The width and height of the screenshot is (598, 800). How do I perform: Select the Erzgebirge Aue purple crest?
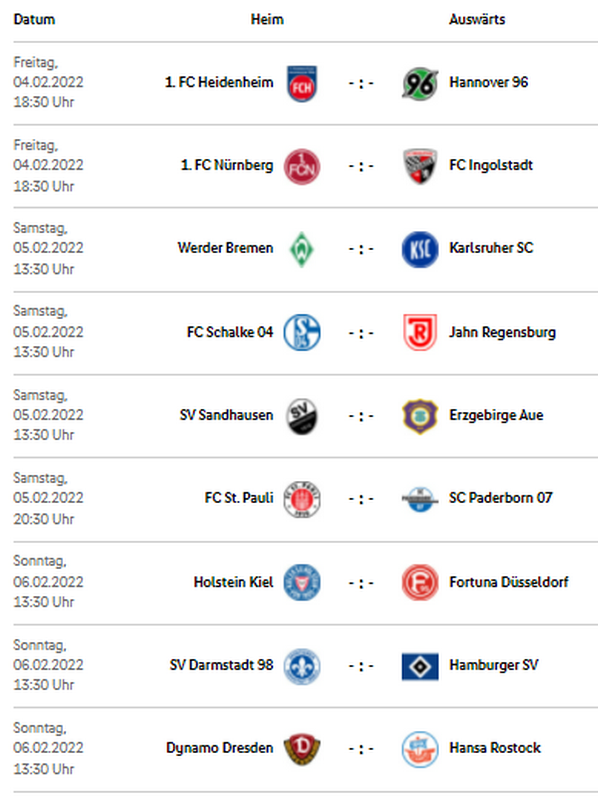click(420, 416)
